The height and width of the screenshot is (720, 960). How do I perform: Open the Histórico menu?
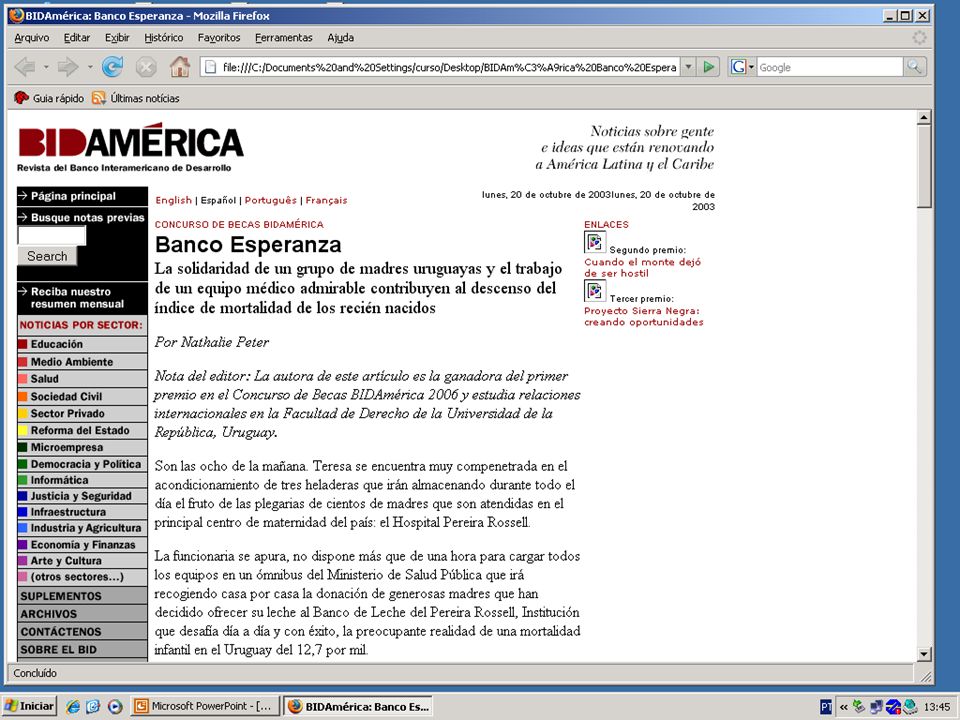pos(163,37)
